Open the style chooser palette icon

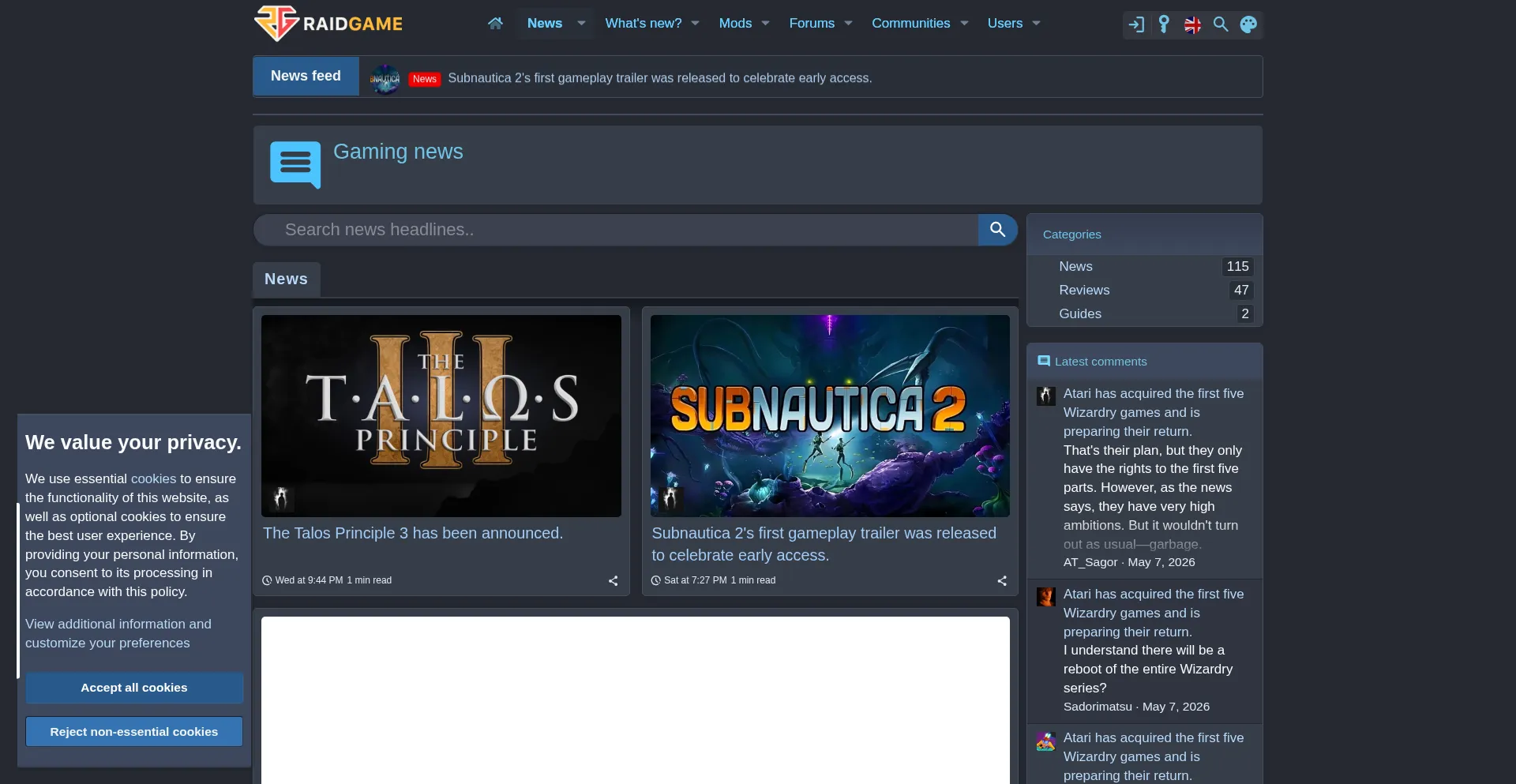[x=1248, y=24]
